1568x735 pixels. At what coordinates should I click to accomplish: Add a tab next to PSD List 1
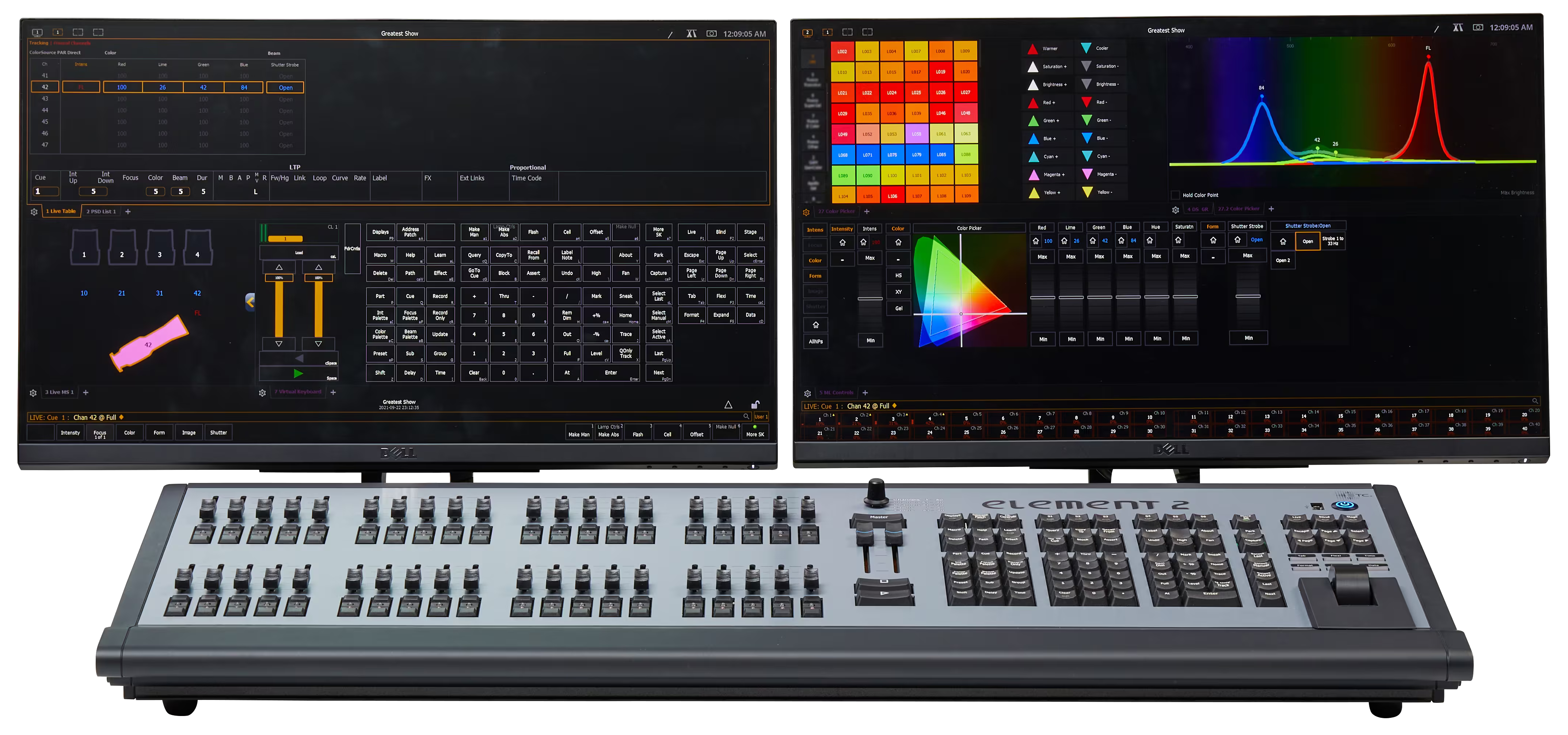tap(128, 212)
